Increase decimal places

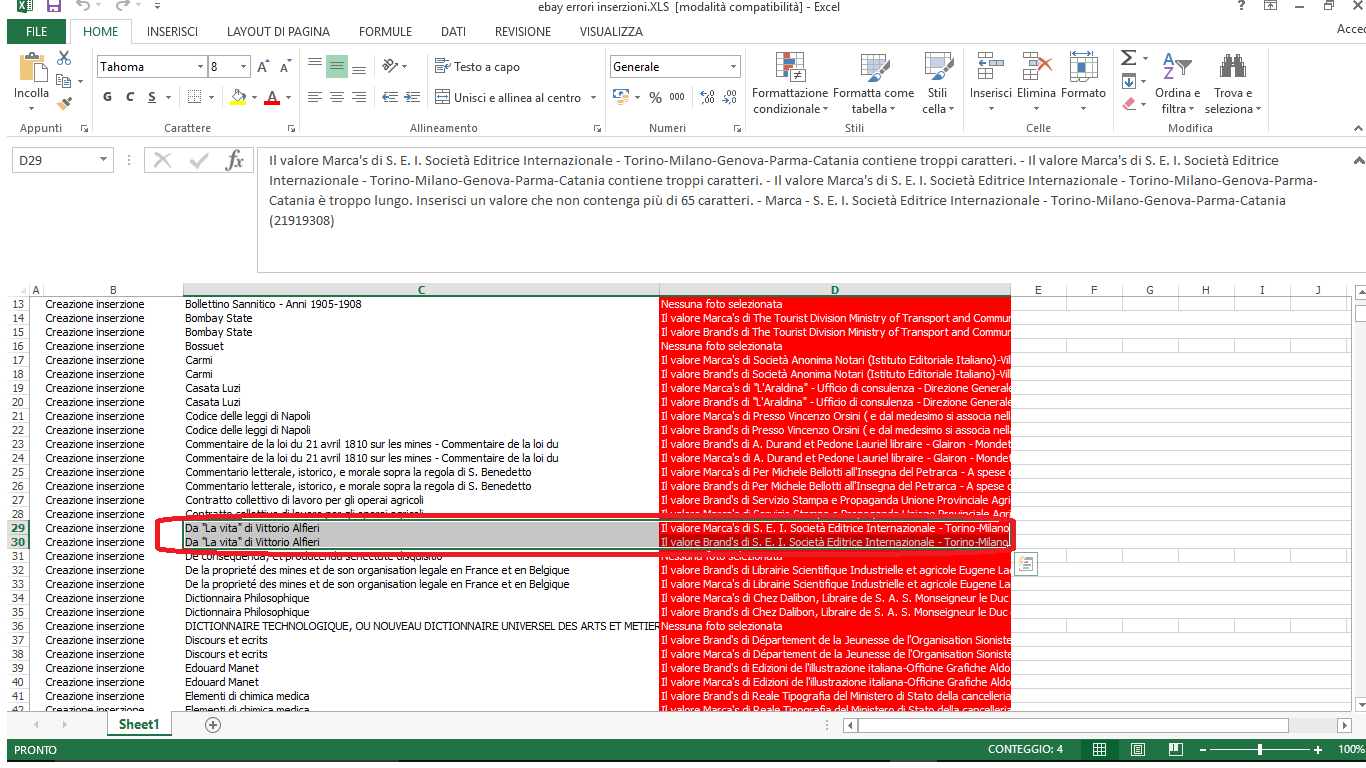point(707,97)
